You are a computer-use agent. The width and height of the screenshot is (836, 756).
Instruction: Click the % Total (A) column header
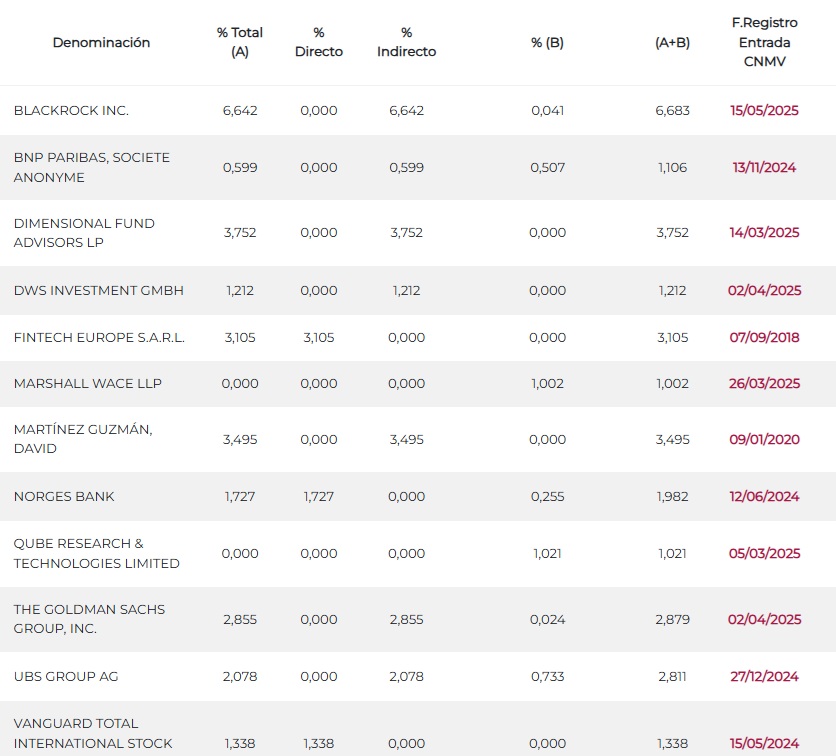click(x=240, y=42)
